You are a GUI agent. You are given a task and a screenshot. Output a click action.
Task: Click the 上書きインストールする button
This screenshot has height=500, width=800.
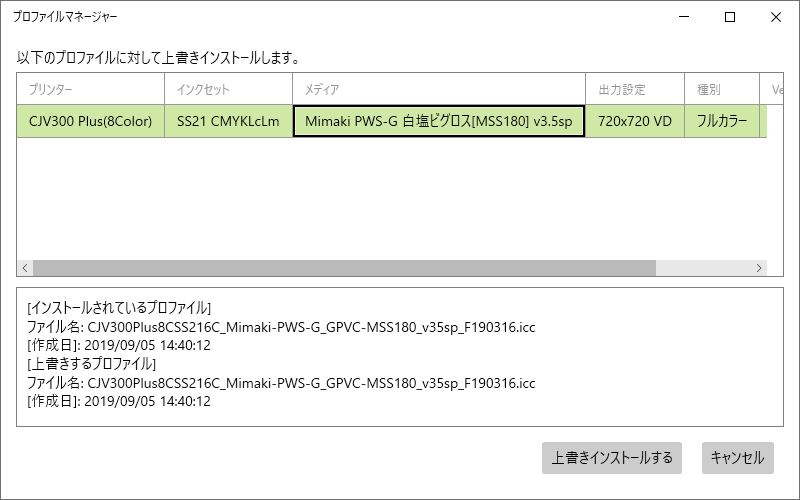tap(612, 458)
